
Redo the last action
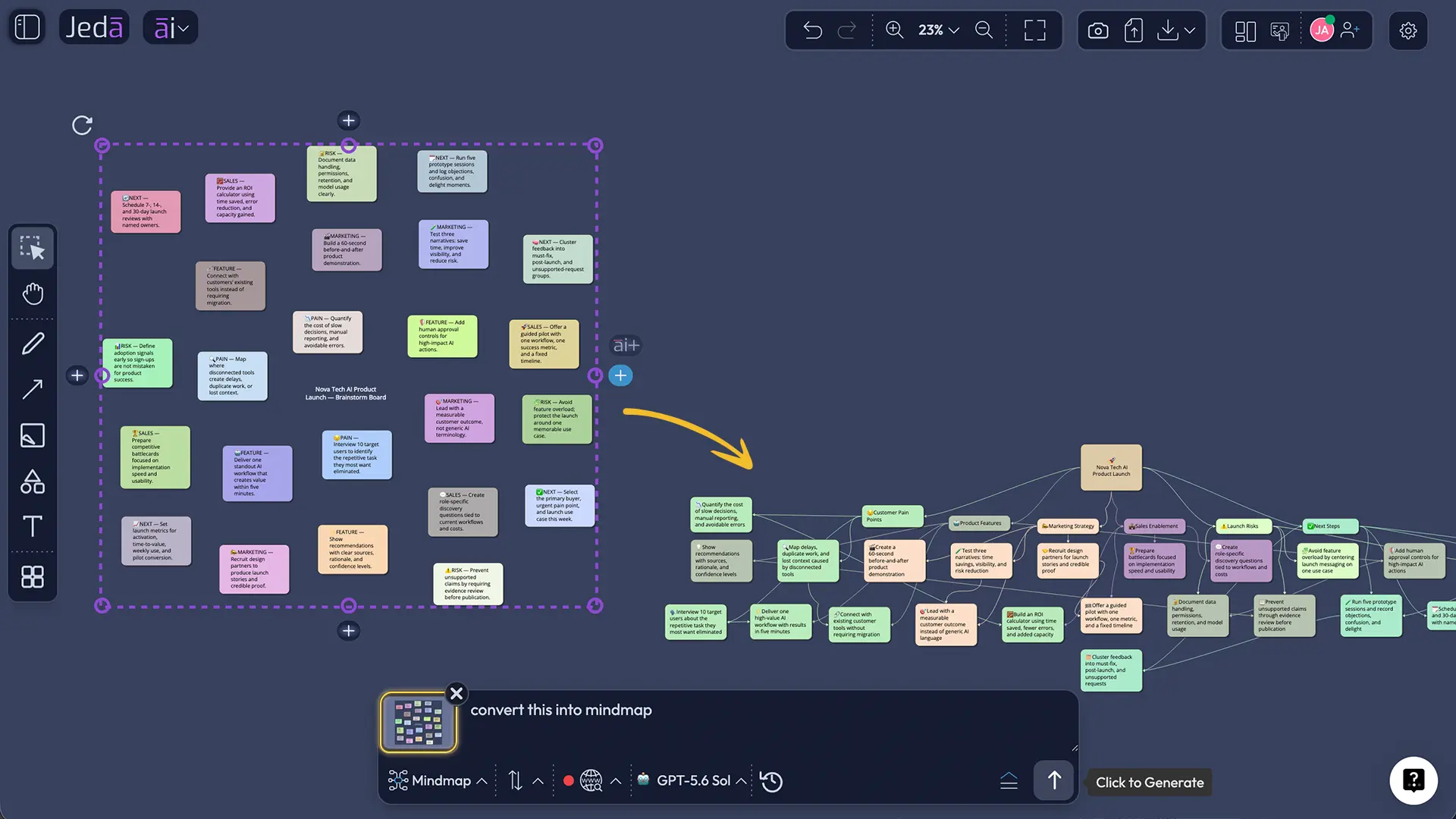pyautogui.click(x=847, y=30)
